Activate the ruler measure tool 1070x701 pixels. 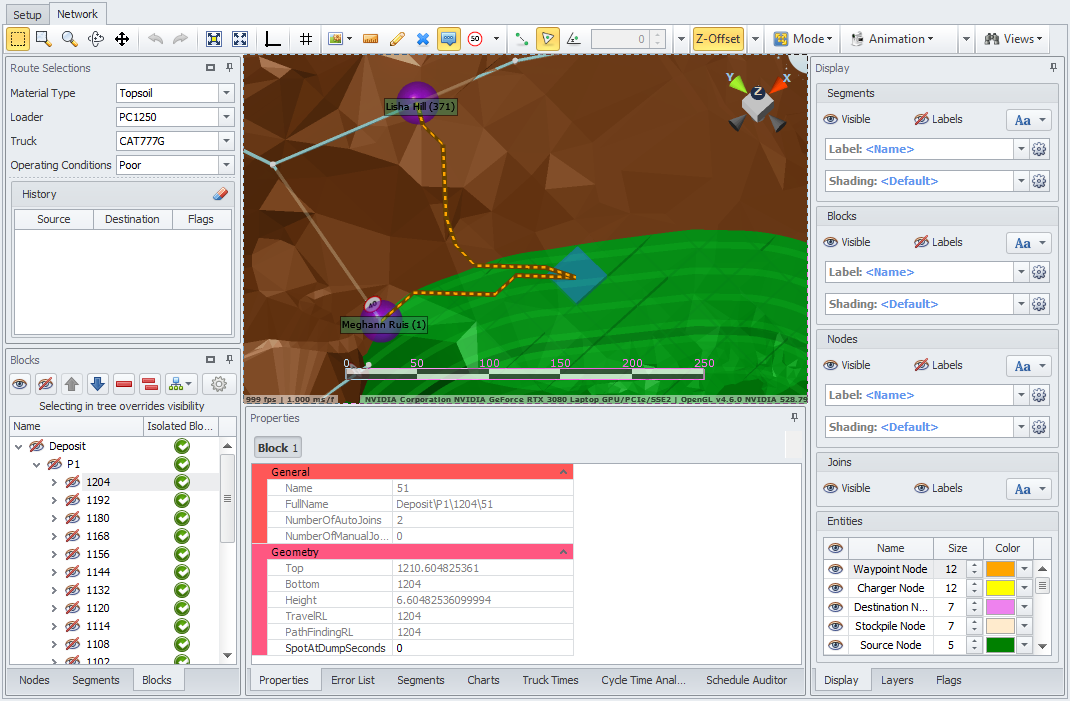(x=370, y=39)
